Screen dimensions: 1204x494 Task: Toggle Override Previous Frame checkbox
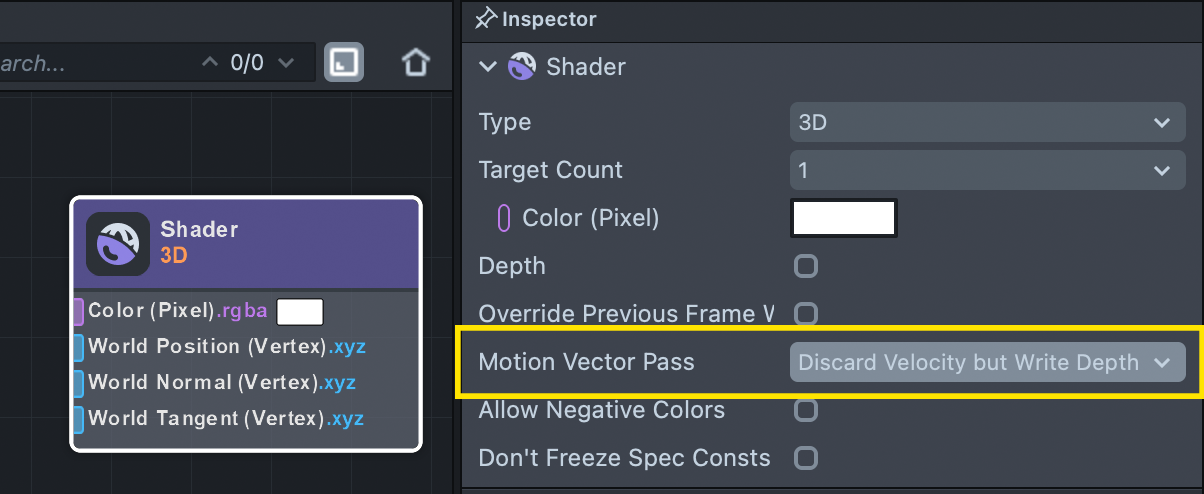[805, 314]
